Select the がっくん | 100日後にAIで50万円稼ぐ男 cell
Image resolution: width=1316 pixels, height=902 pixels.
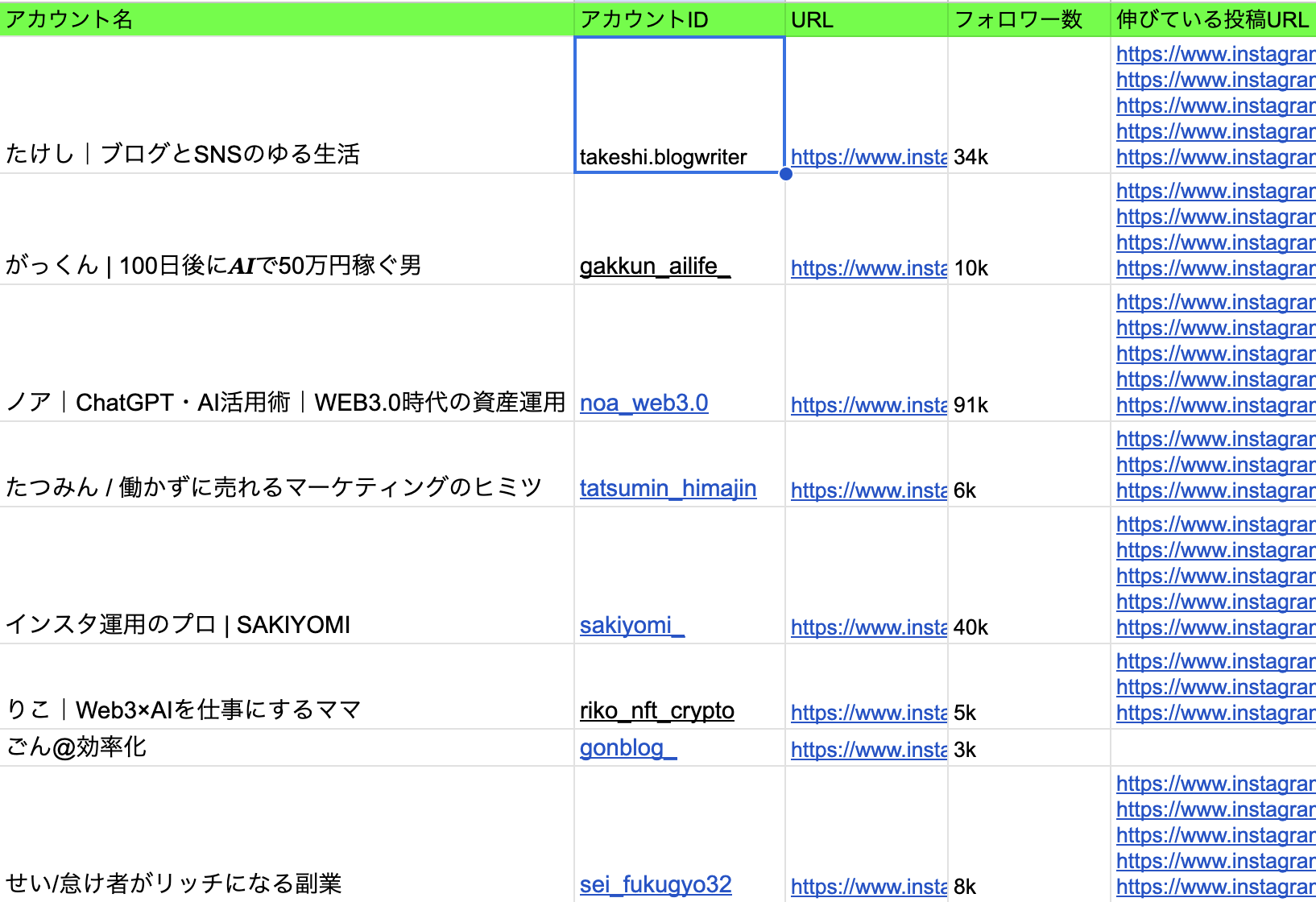(287, 230)
